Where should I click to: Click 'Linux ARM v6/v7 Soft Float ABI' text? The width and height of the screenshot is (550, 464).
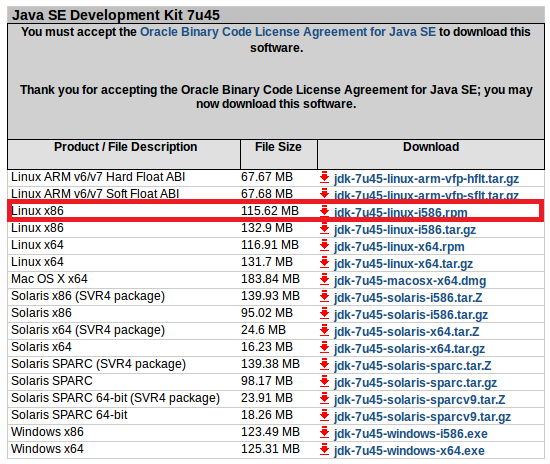click(95, 194)
